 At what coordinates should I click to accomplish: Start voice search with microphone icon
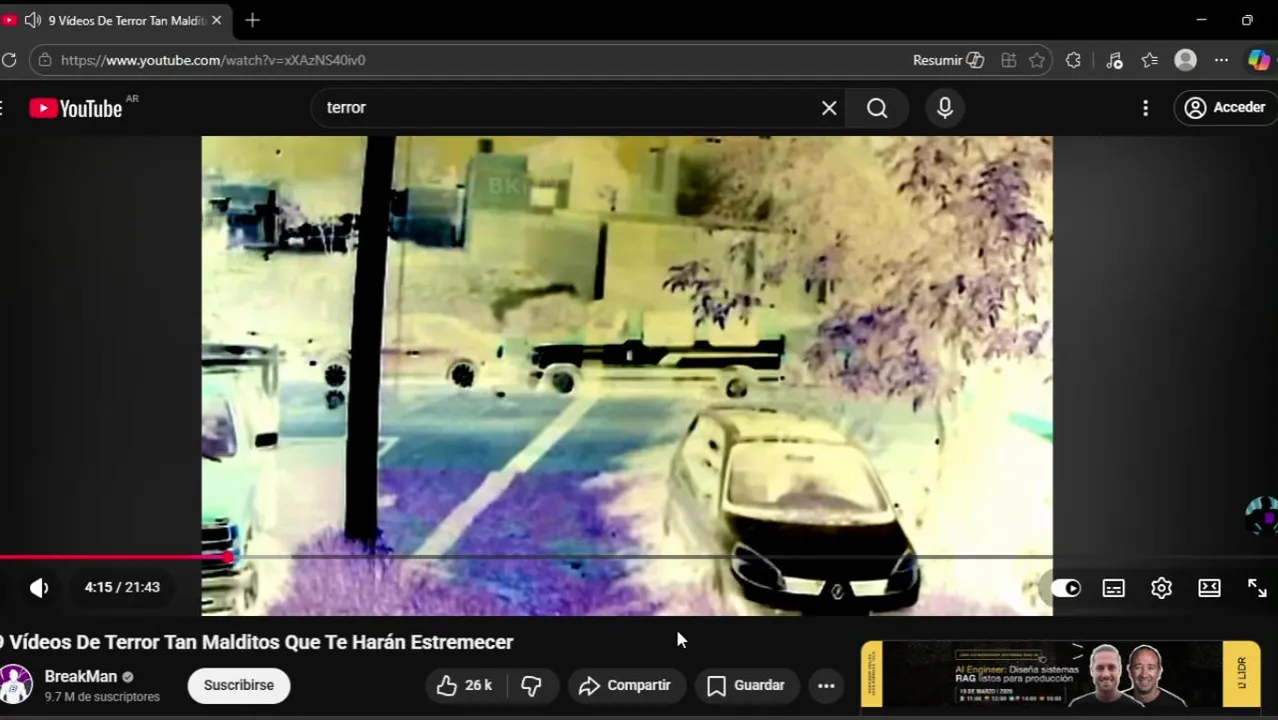945,108
